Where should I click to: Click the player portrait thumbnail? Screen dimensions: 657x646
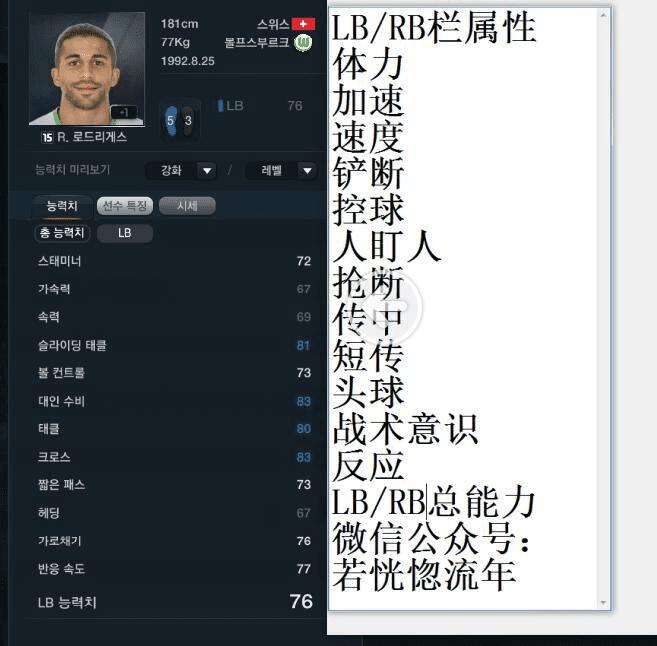click(87, 69)
